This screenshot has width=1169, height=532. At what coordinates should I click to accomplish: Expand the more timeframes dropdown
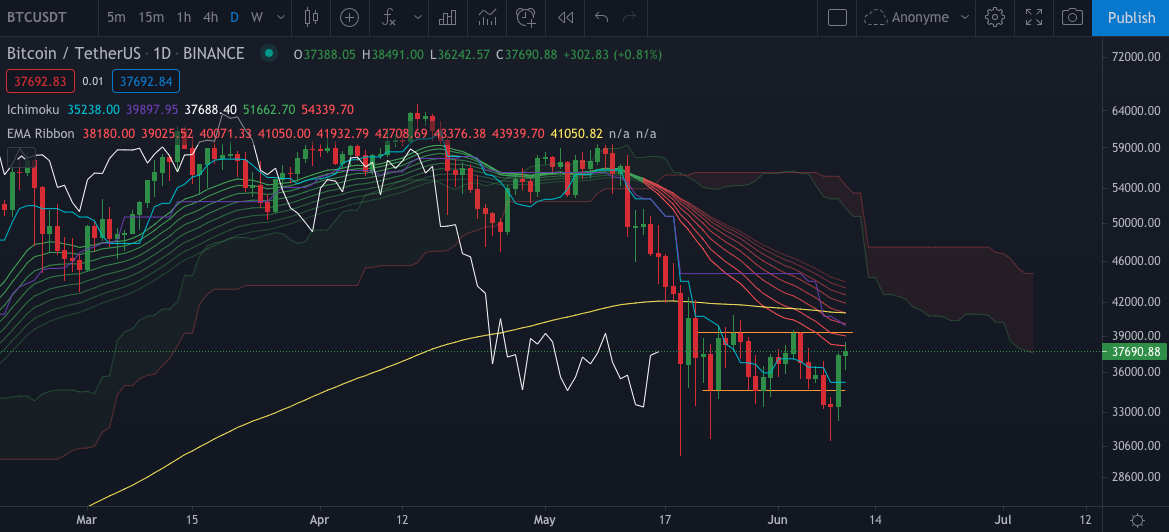[280, 17]
